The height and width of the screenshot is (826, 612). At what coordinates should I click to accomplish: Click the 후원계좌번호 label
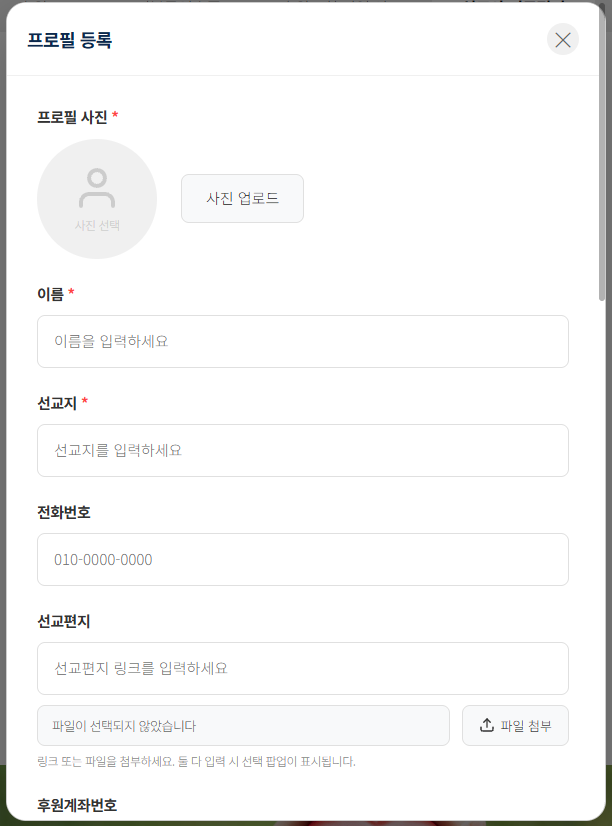click(77, 804)
